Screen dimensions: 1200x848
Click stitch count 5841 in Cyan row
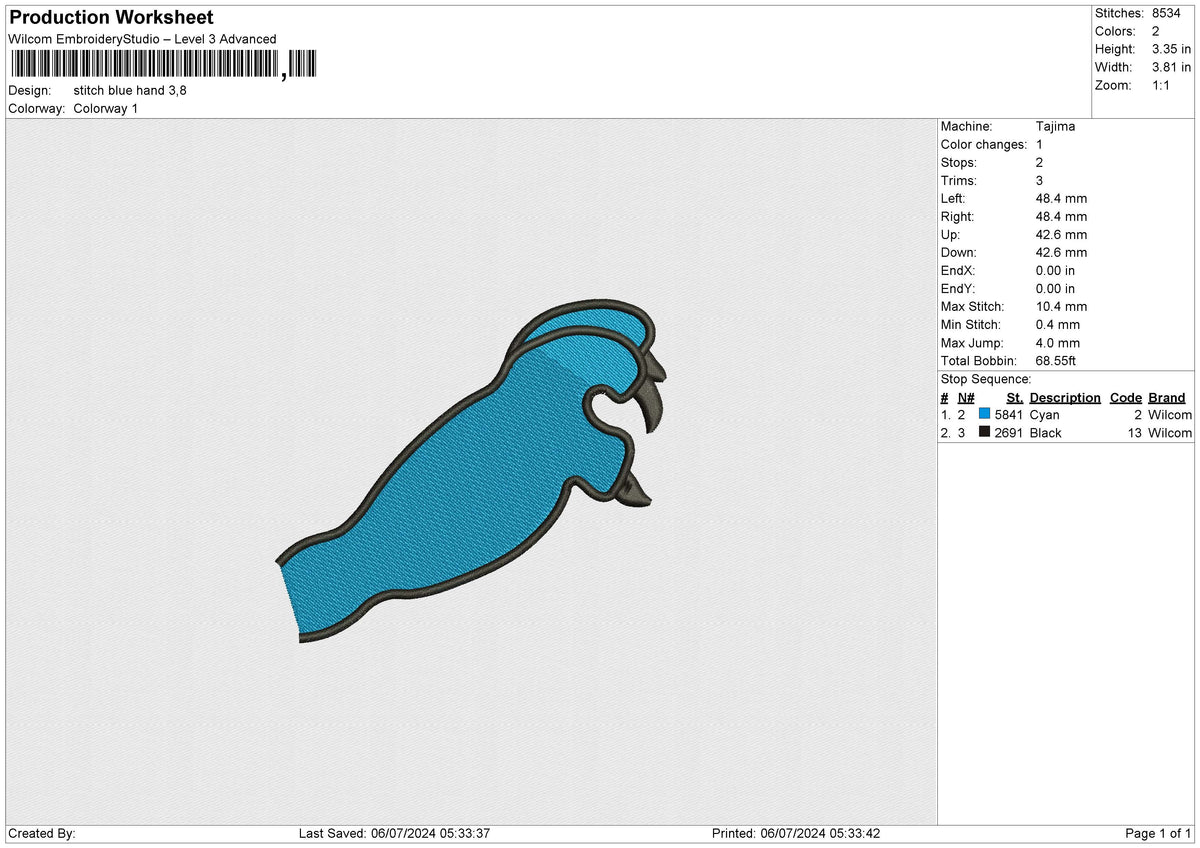click(1009, 414)
